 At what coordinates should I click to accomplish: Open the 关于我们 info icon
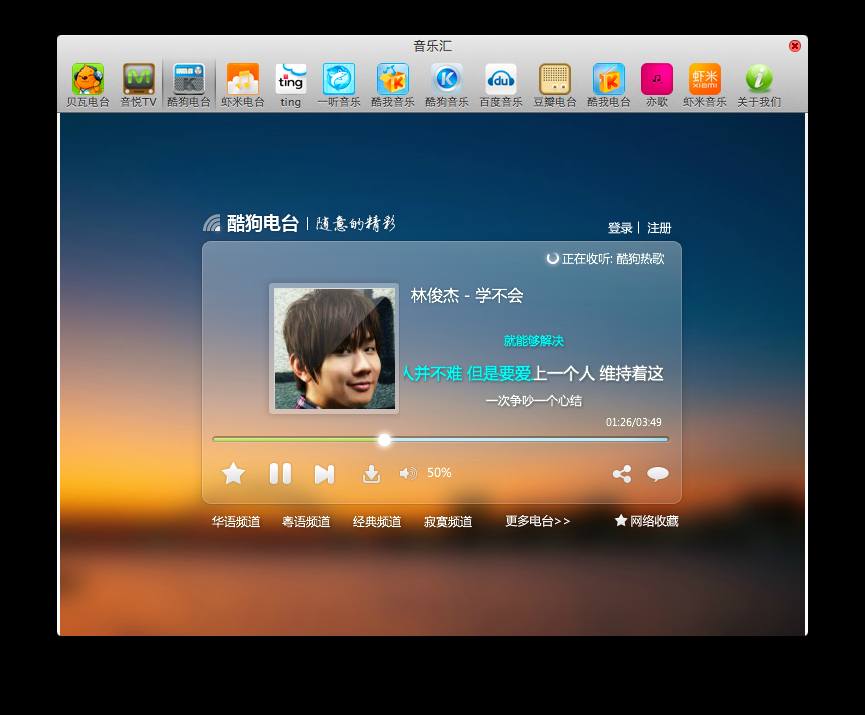coord(759,86)
